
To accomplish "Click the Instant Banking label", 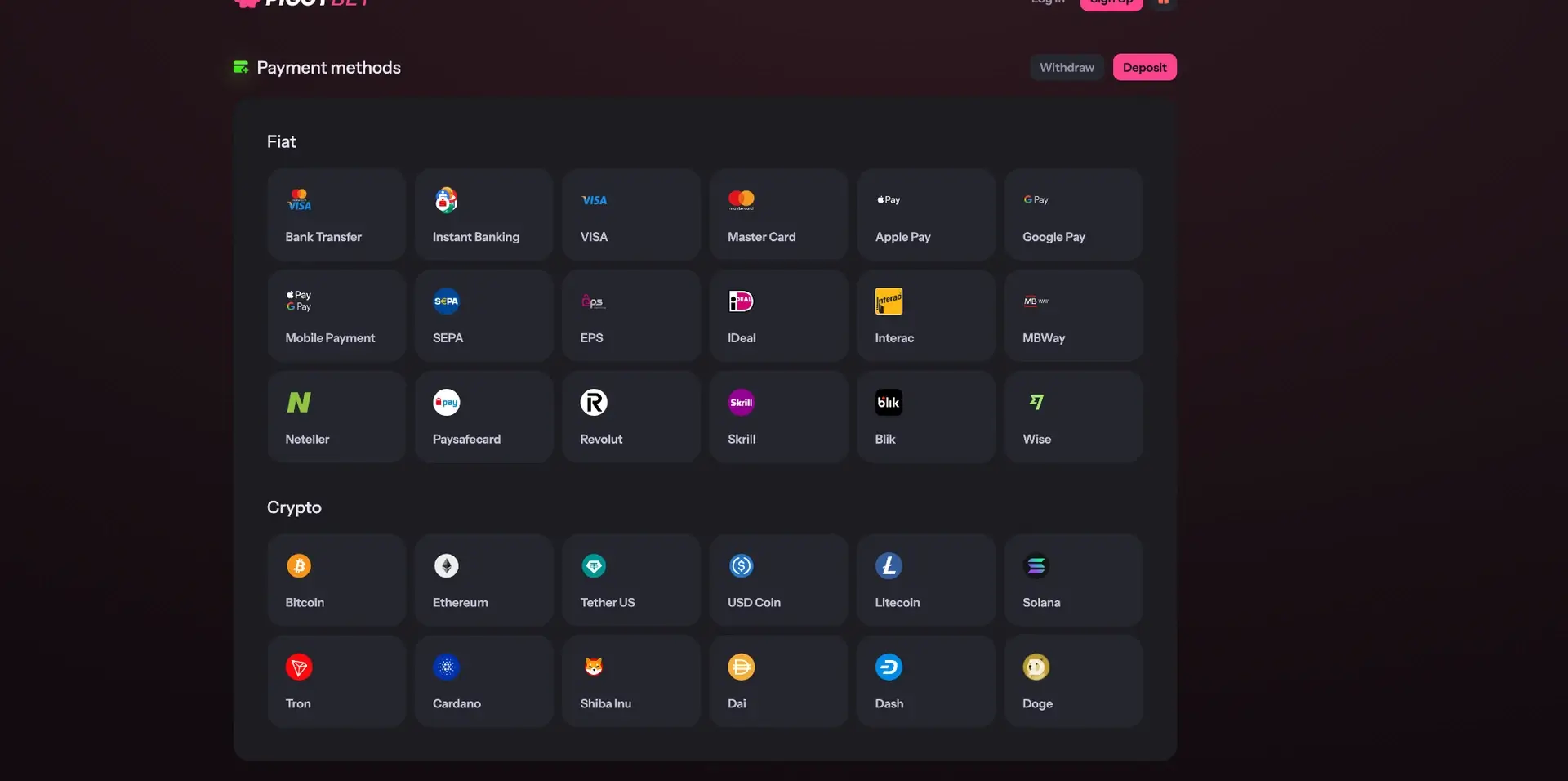I will [x=476, y=237].
